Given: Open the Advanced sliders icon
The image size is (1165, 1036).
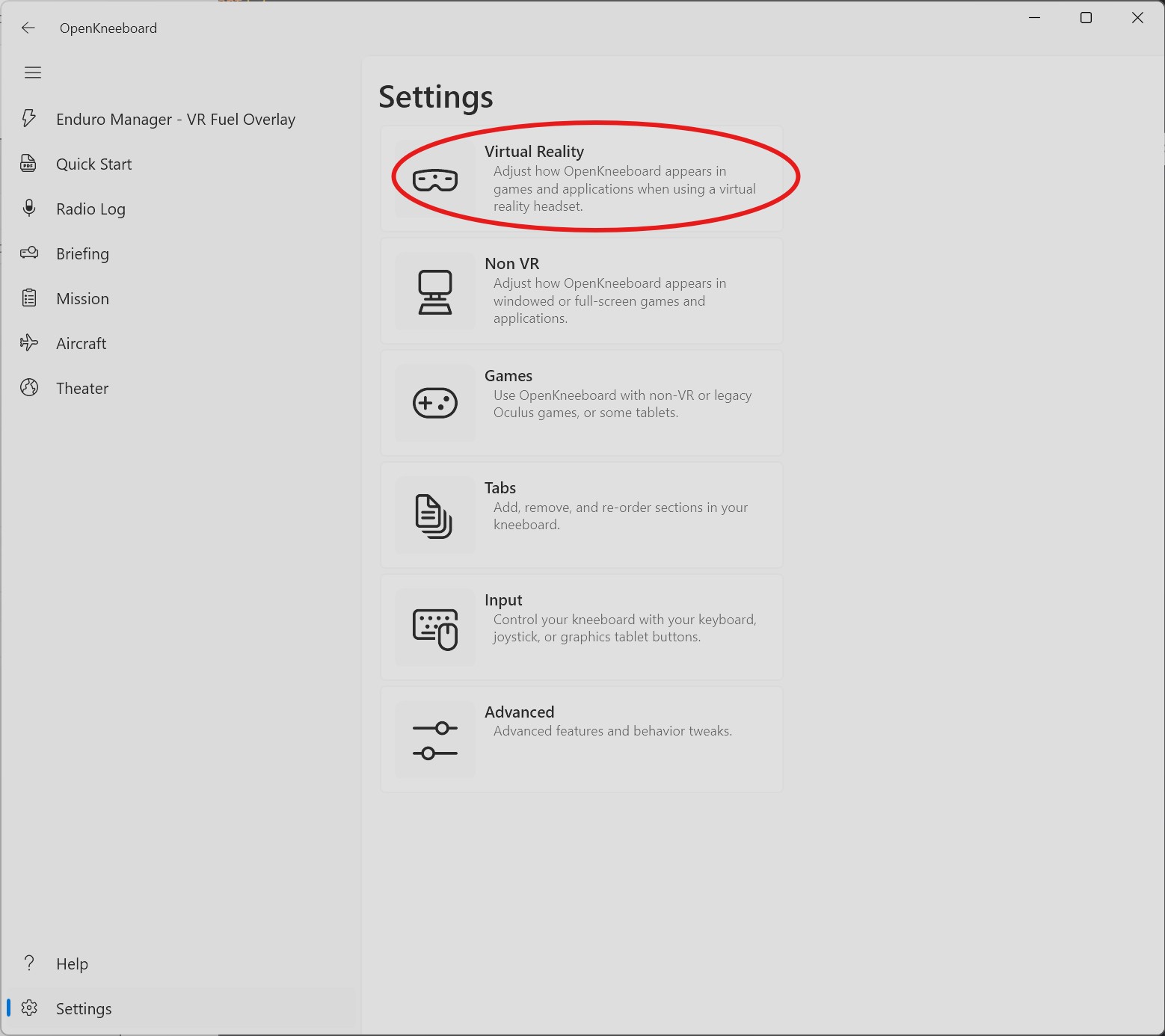Looking at the screenshot, I should click(435, 740).
